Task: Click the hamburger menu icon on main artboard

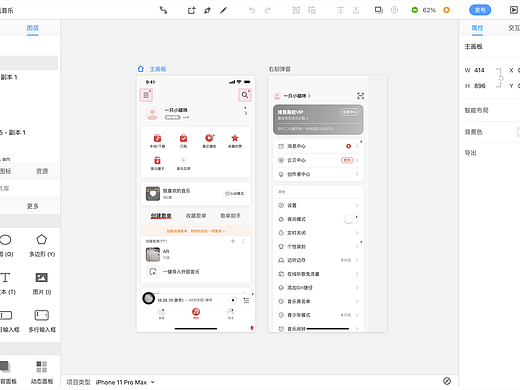Action: pos(146,95)
